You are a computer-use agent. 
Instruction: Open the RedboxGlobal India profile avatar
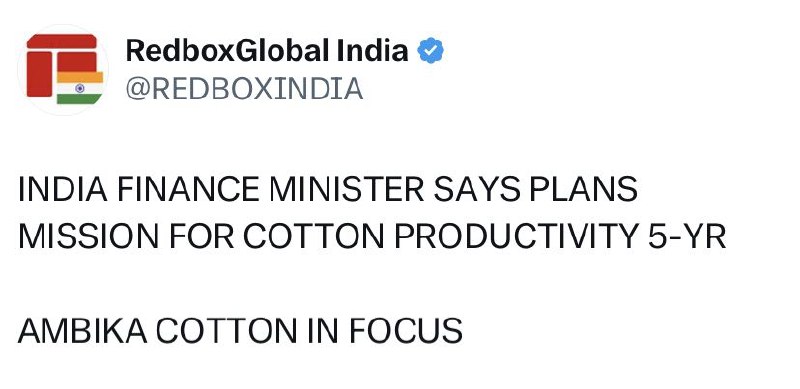(63, 69)
